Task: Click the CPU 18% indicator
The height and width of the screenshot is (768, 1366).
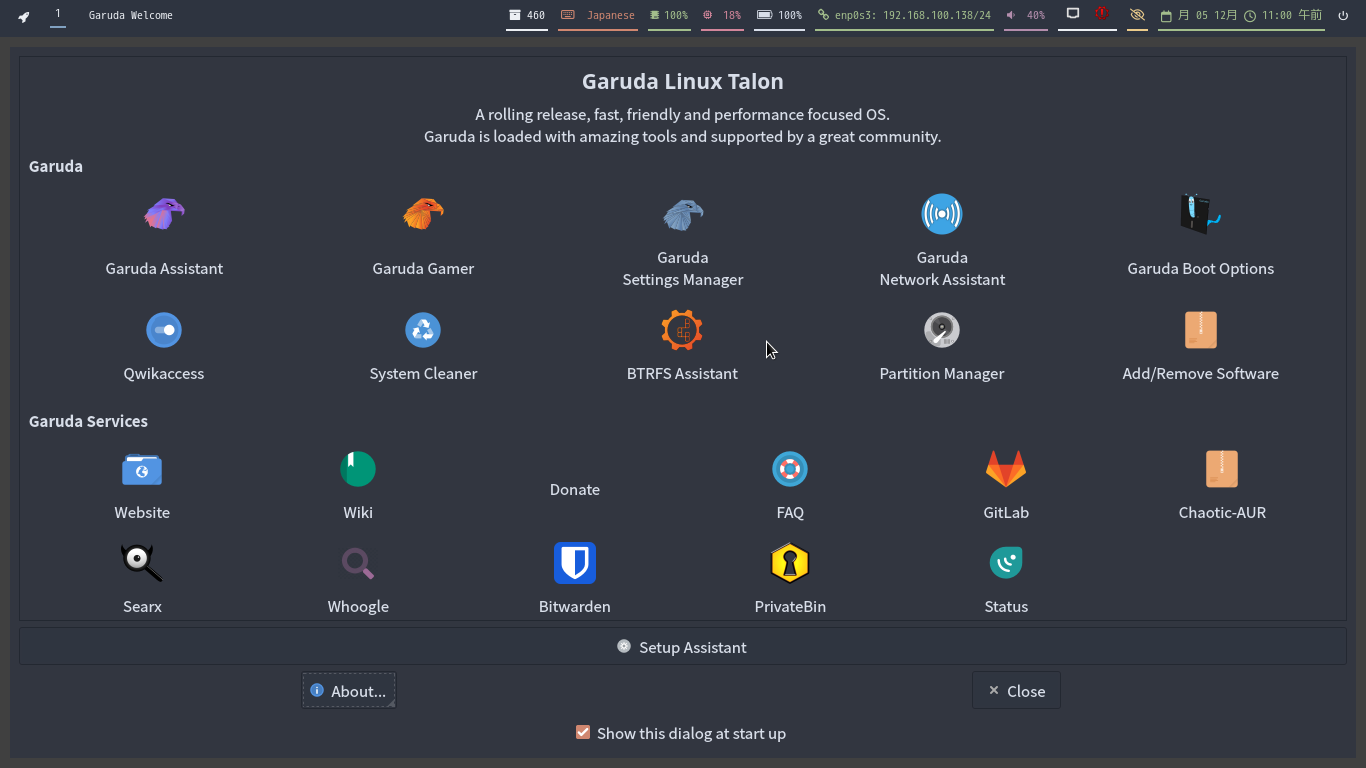Action: [x=722, y=16]
